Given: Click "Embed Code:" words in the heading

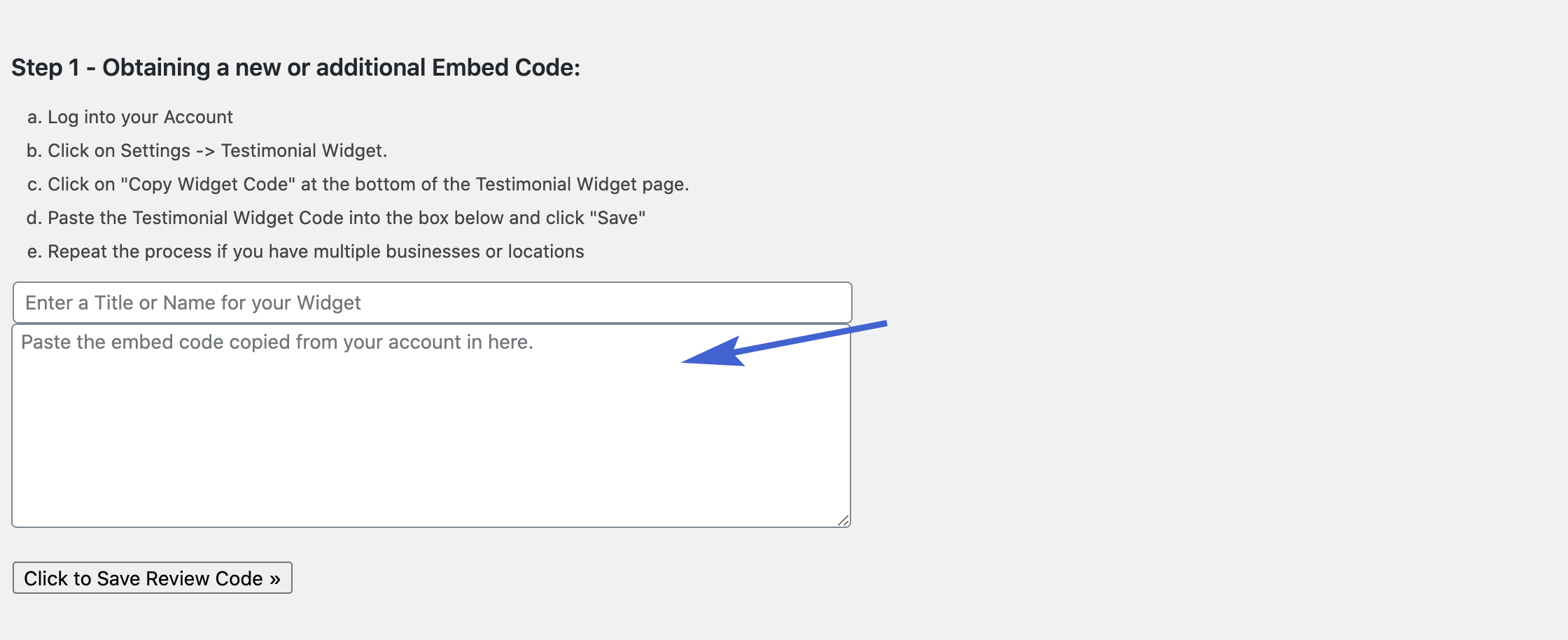Looking at the screenshot, I should coord(506,67).
